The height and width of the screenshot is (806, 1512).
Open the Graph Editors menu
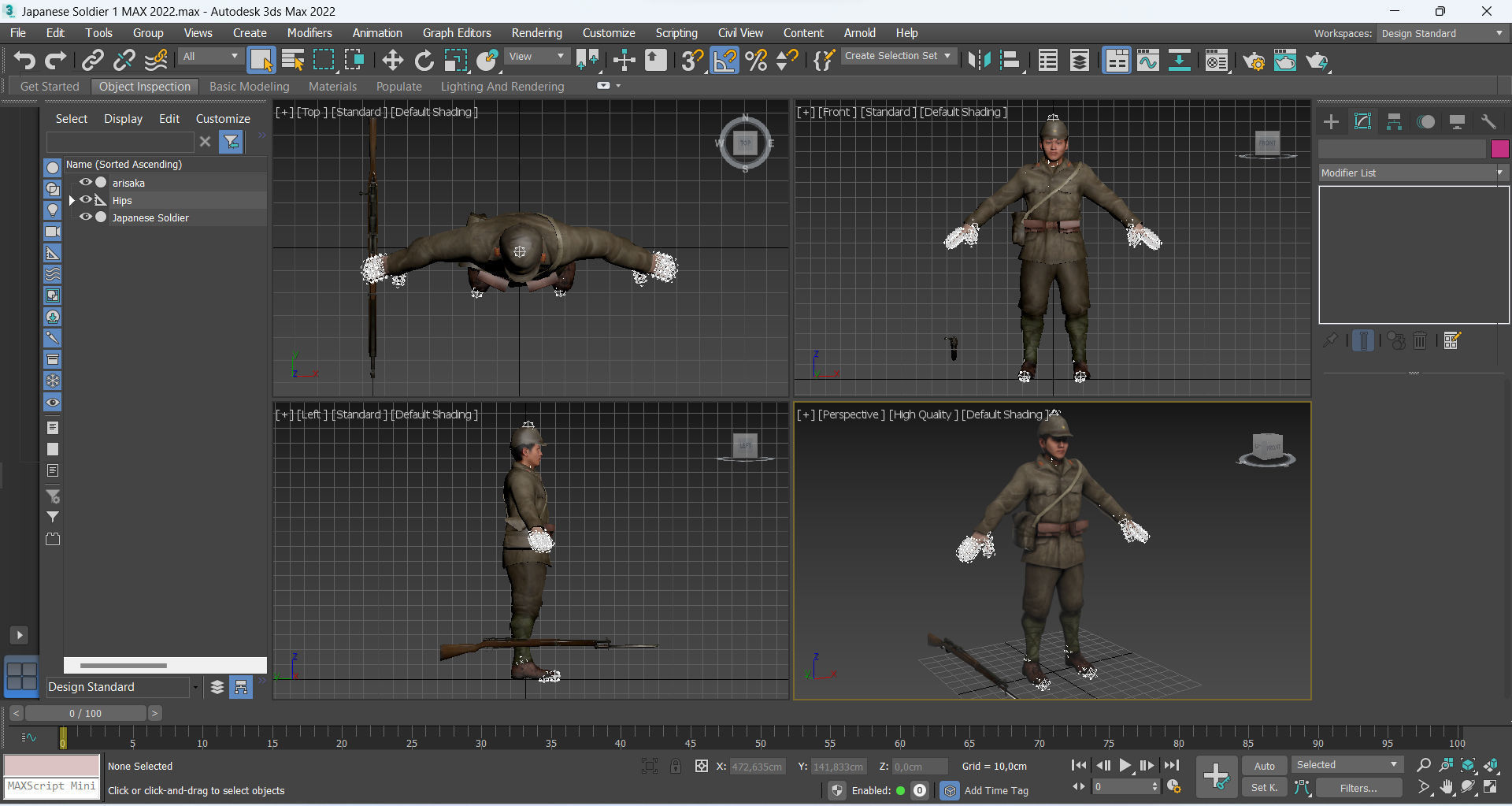[457, 33]
